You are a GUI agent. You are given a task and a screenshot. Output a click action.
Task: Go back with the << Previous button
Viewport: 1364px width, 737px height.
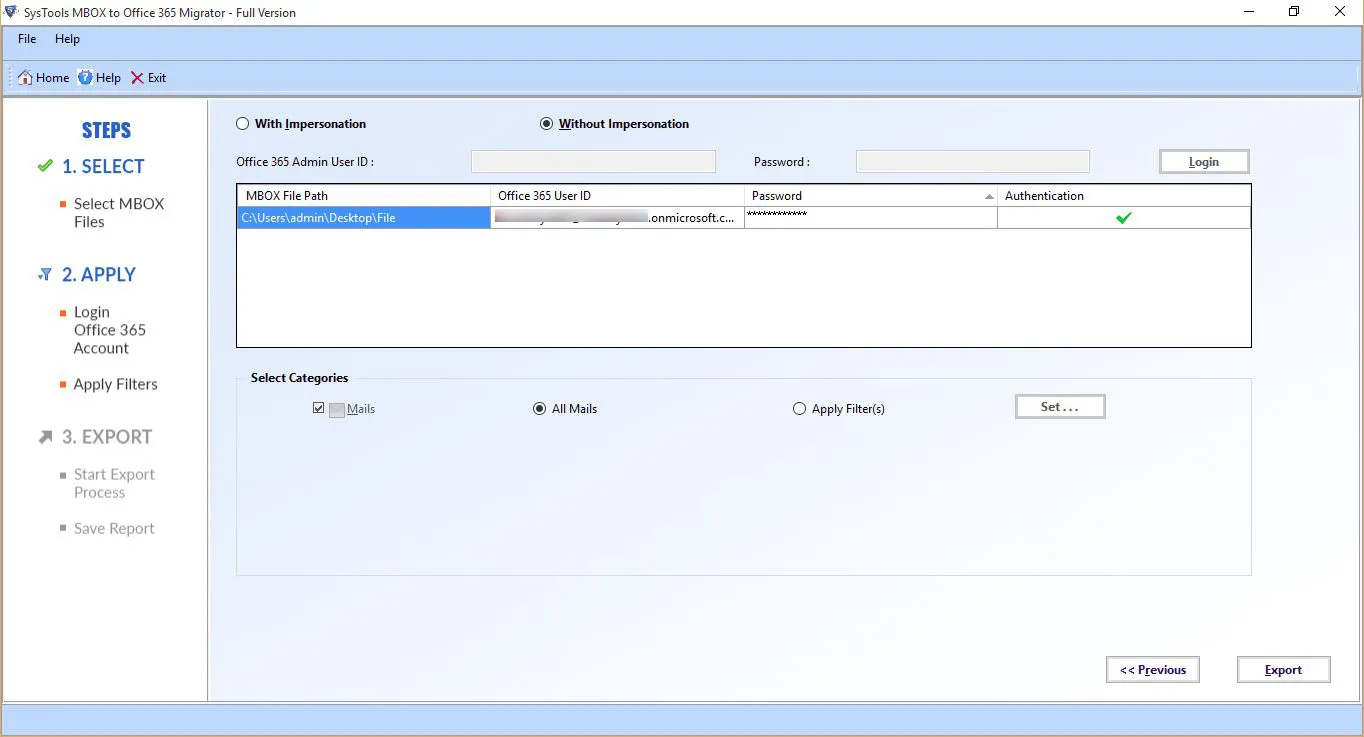1153,670
